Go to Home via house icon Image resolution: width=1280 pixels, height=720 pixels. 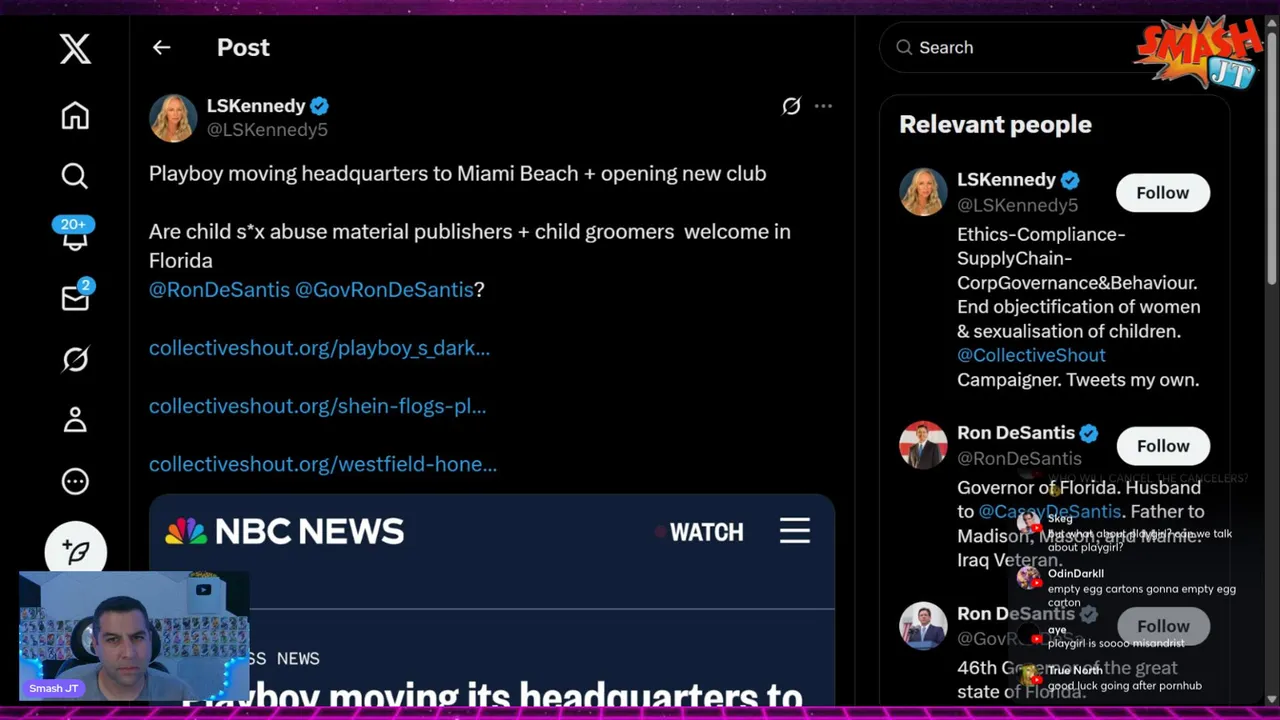point(75,116)
